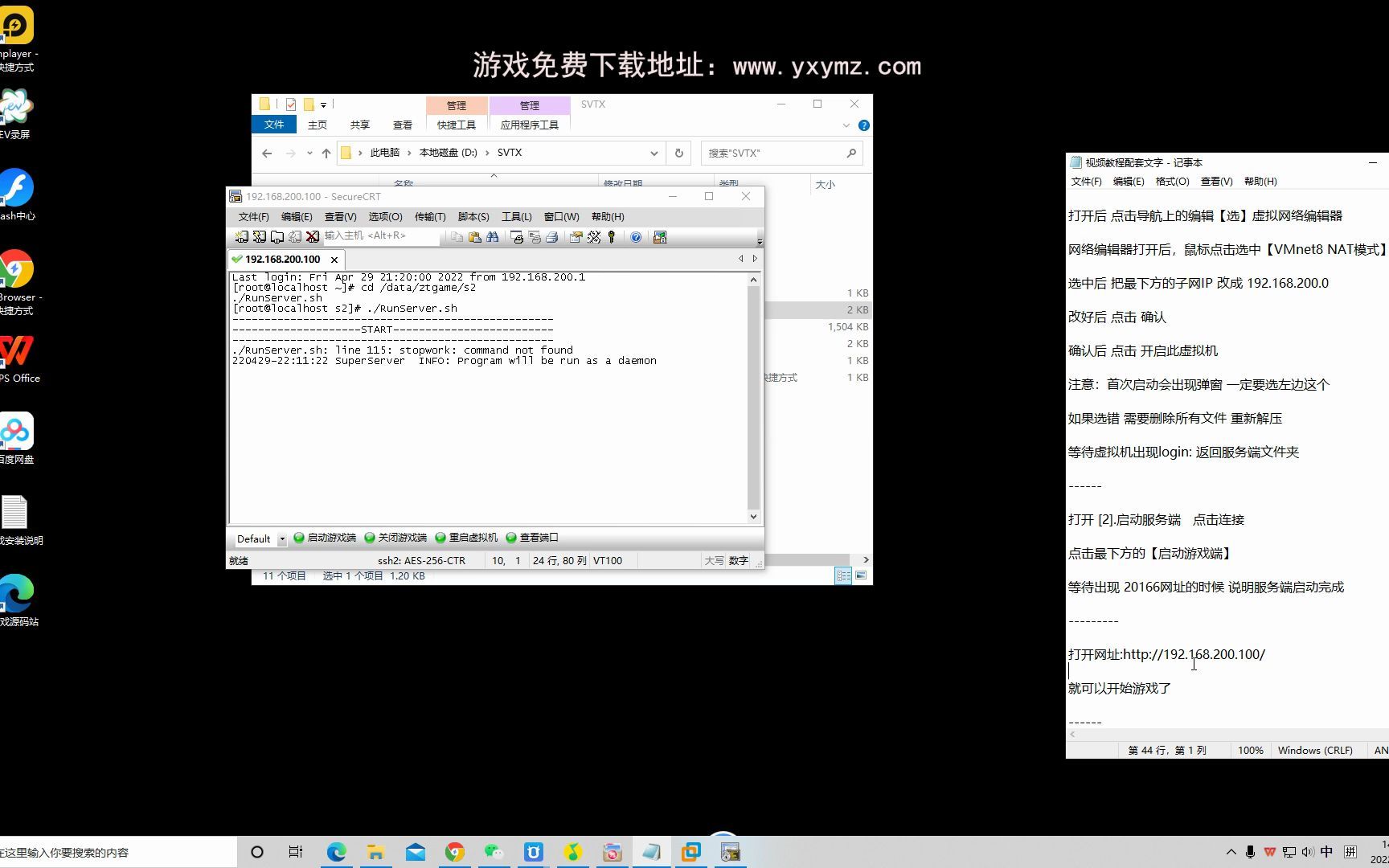The height and width of the screenshot is (868, 1389).
Task: Switch Explorer to details view icon
Action: [843, 575]
